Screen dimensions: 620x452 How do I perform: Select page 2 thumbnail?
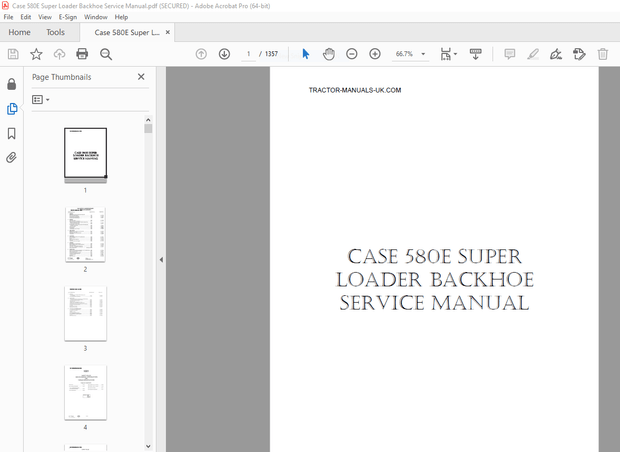[85, 234]
